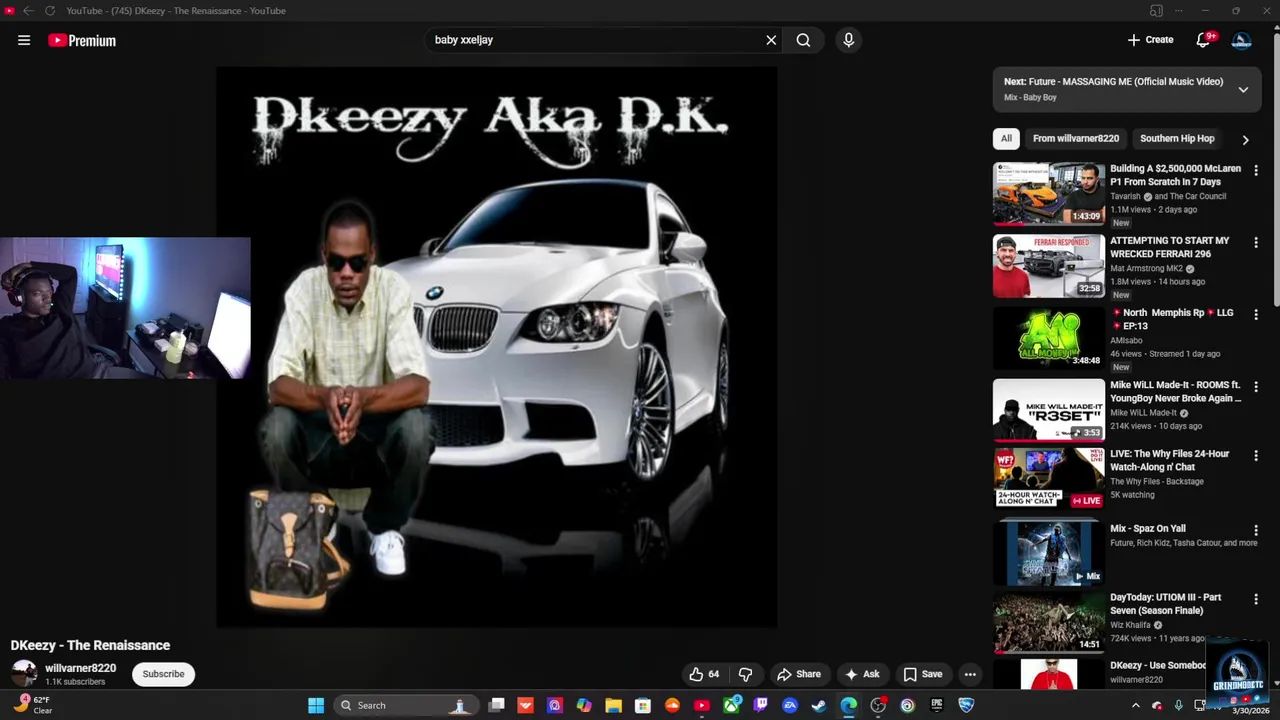1280x720 pixels.
Task: Open the weather widget 62°F Clear
Action: (x=33, y=705)
